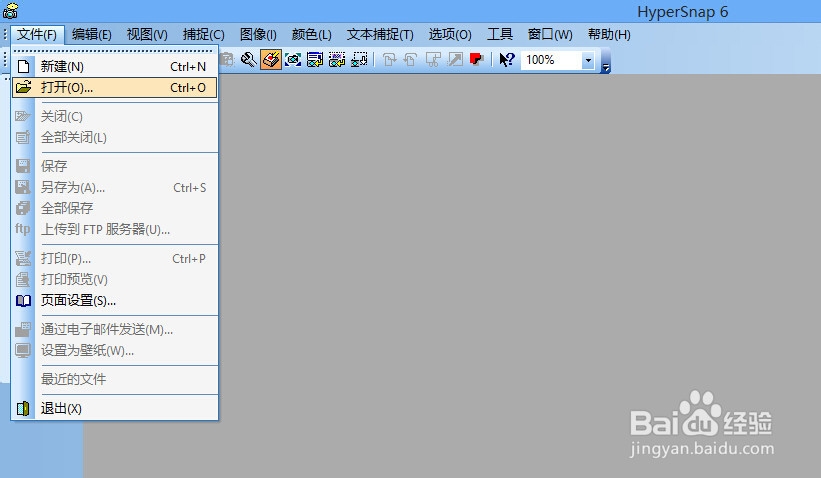The height and width of the screenshot is (478, 821).
Task: Click 打印(P)... menu entry
Action: tap(114, 259)
